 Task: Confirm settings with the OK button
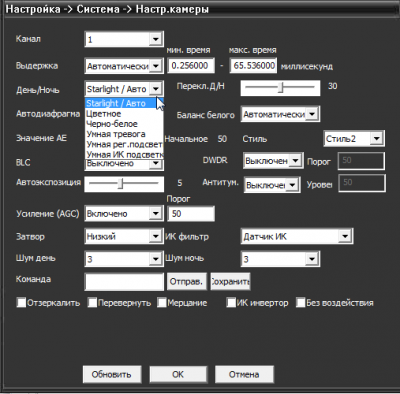click(x=178, y=374)
